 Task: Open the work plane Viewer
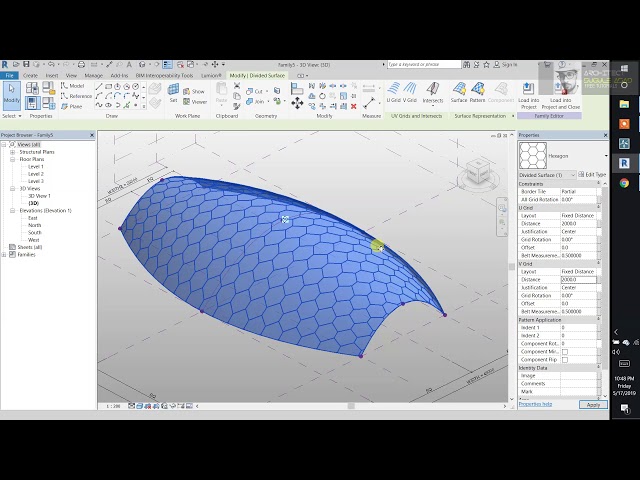[x=195, y=102]
